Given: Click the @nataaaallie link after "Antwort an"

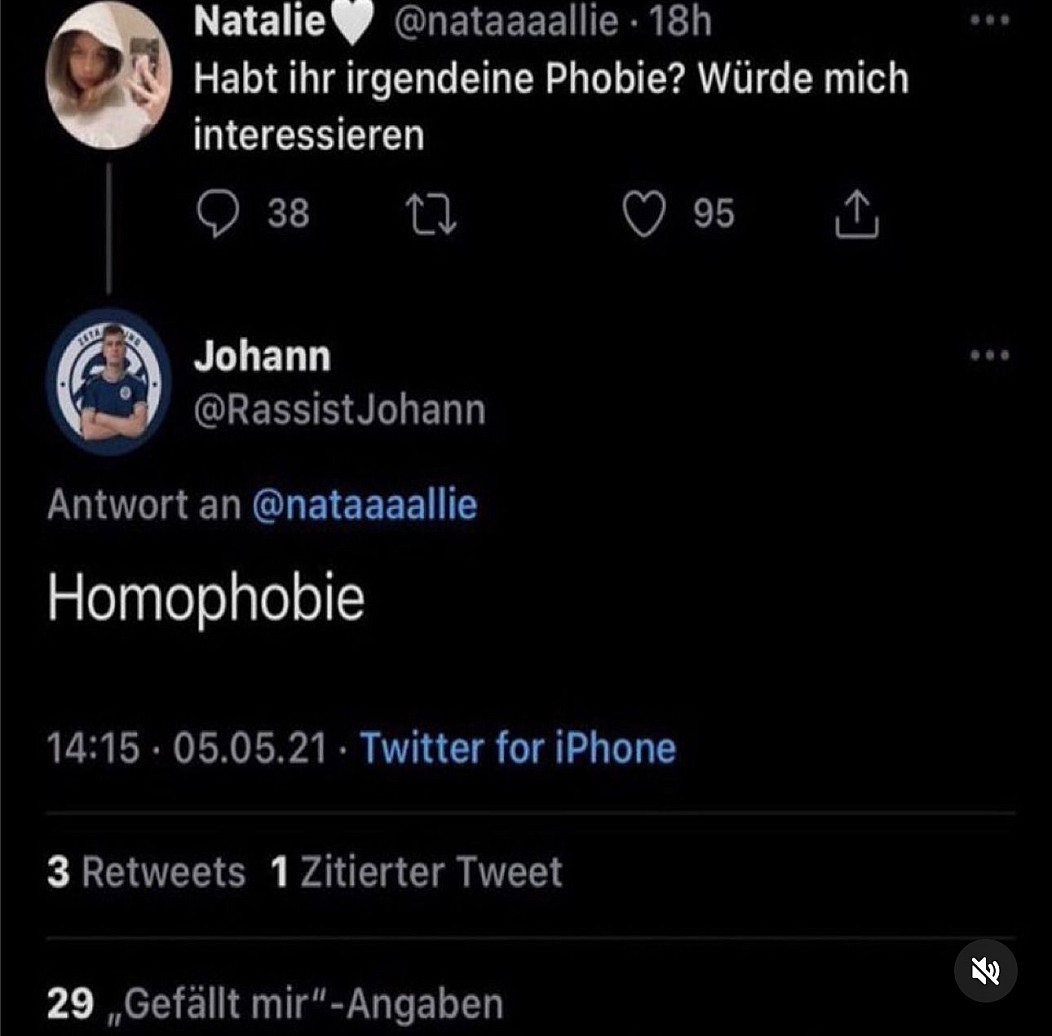Looking at the screenshot, I should coord(364,504).
